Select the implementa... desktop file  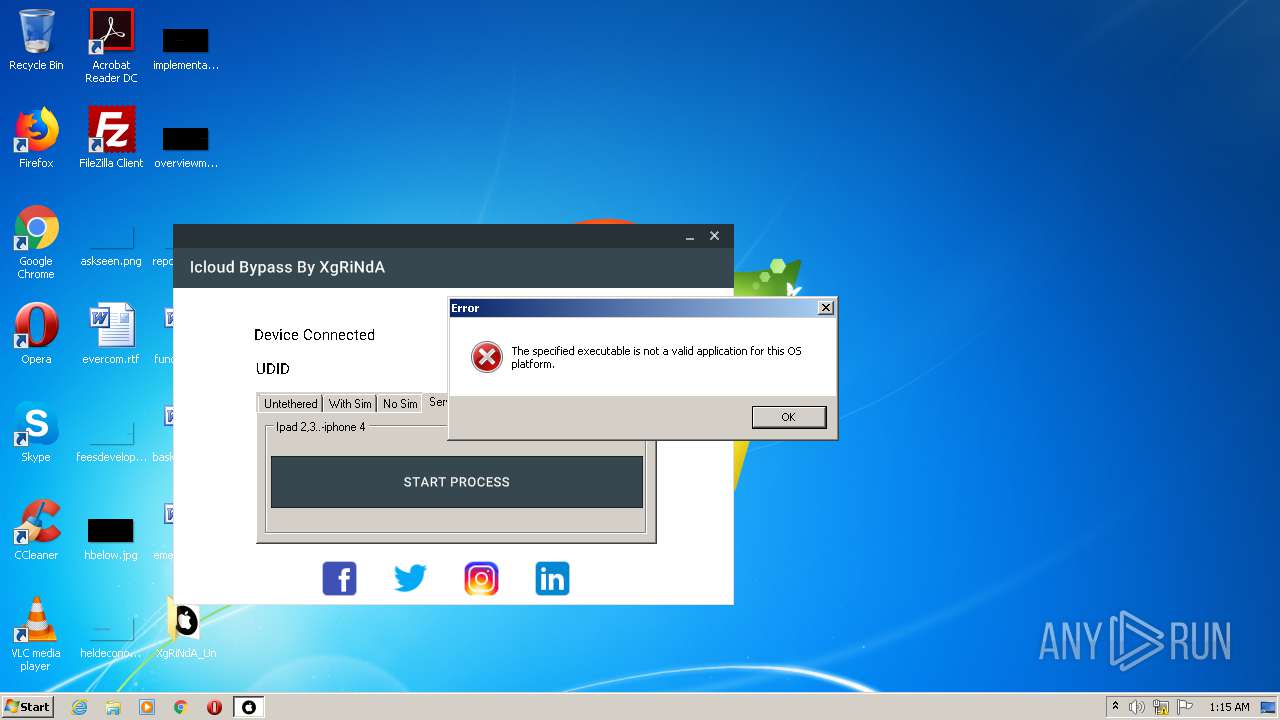coord(186,50)
